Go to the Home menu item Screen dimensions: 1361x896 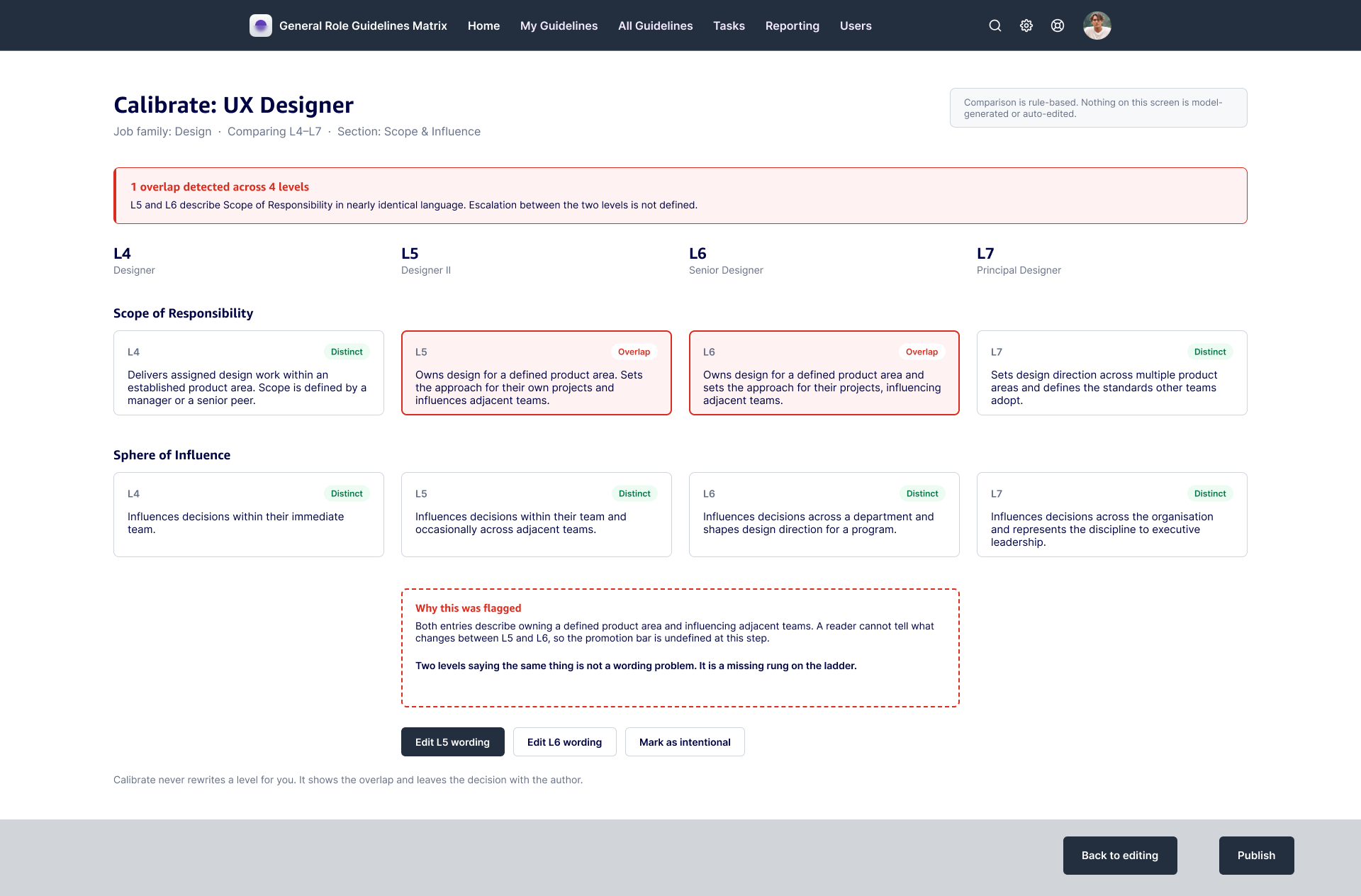483,26
